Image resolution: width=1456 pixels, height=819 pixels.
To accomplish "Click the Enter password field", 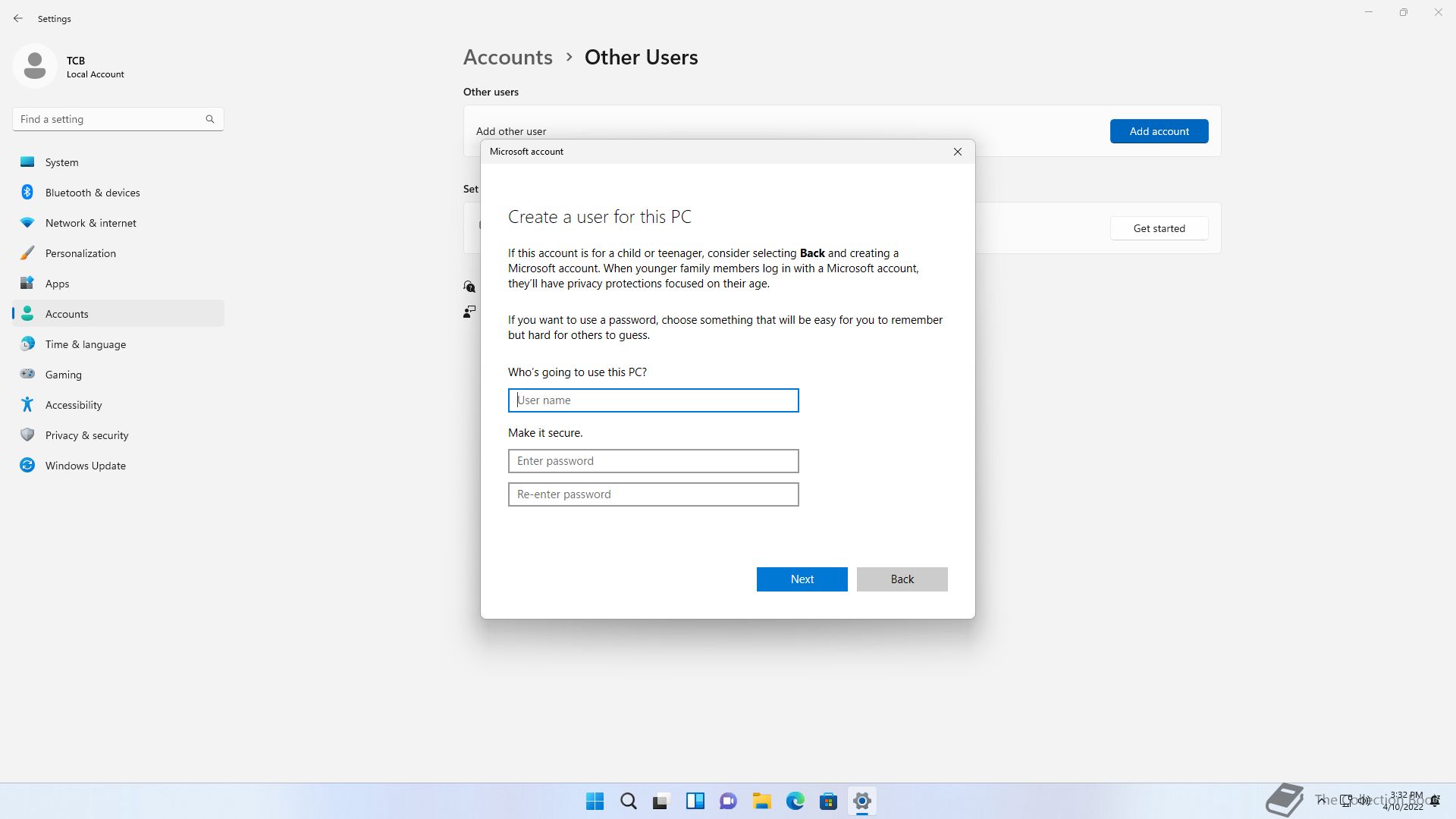I will [653, 461].
